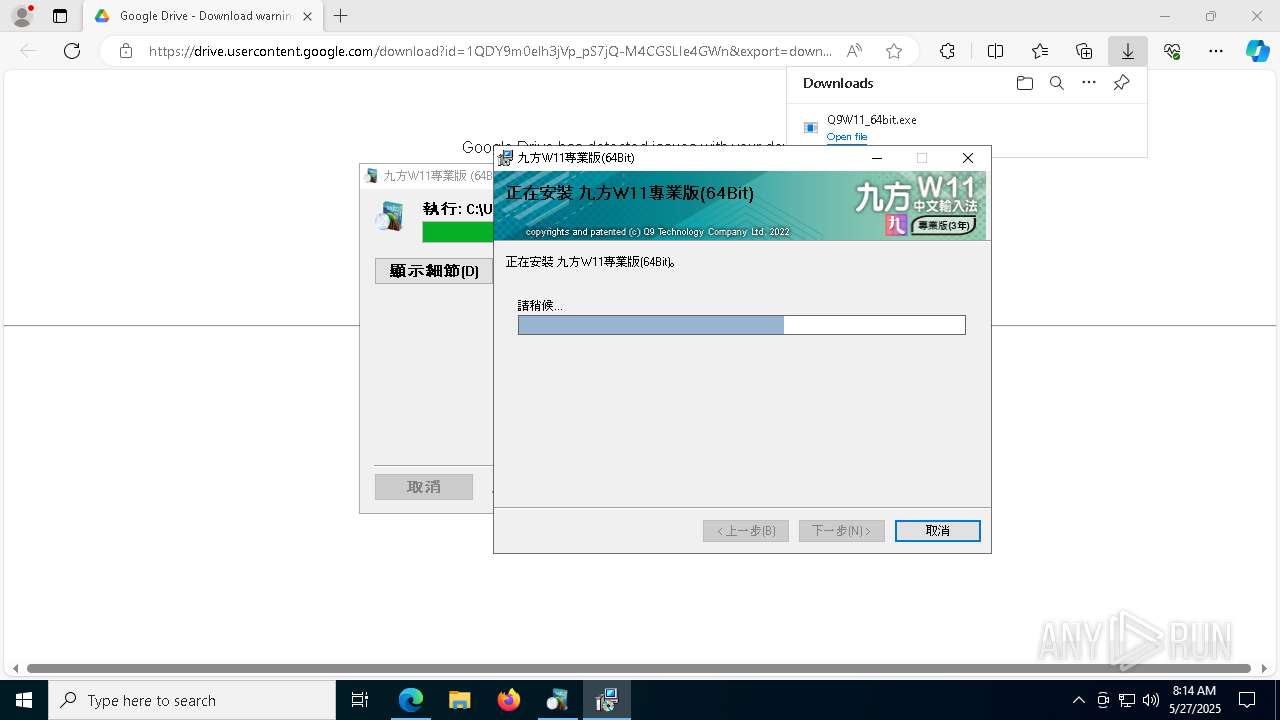Screen dimensions: 1280x720
Task: Click the Open file link
Action: [847, 137]
